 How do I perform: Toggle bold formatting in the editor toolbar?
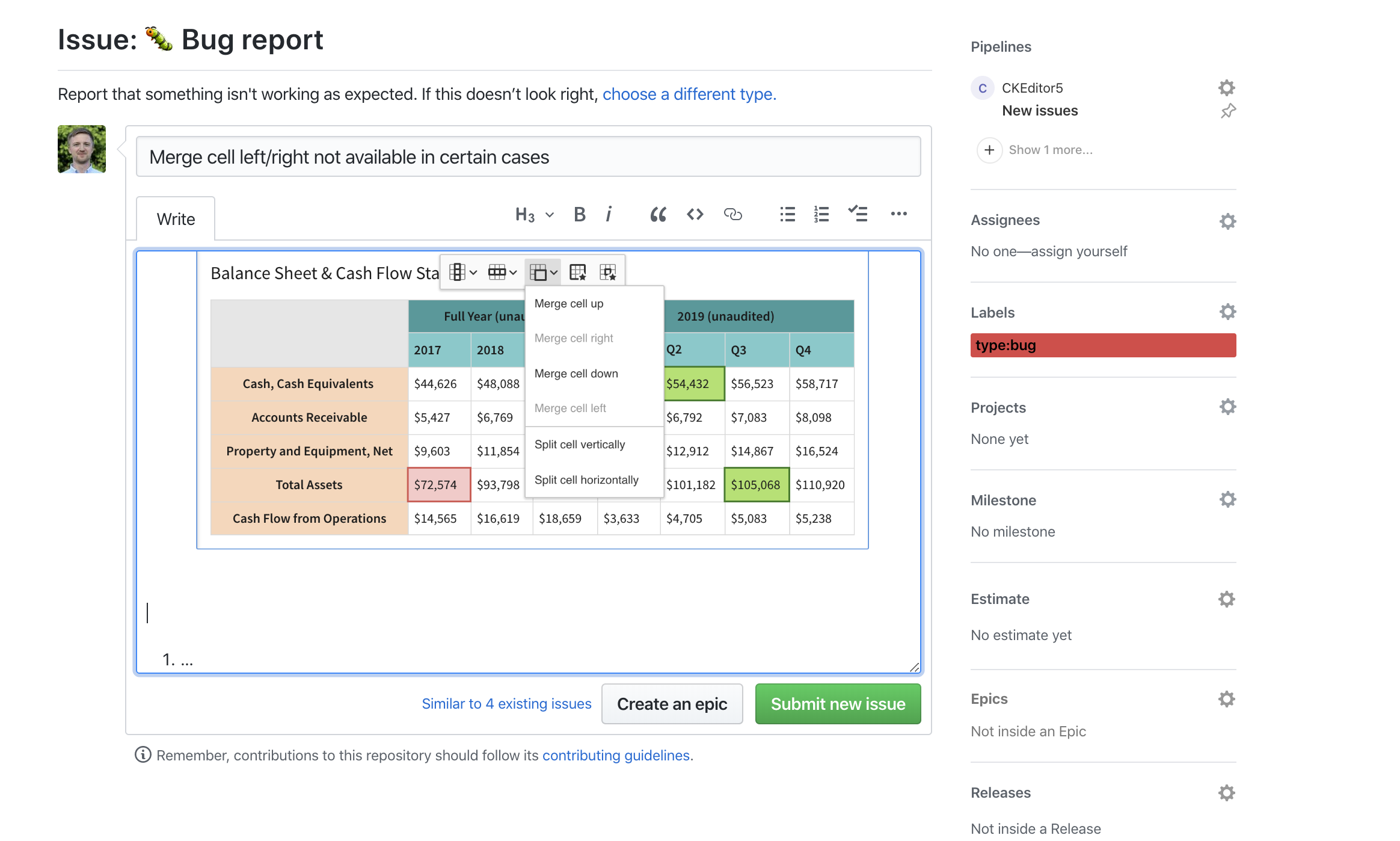point(579,214)
